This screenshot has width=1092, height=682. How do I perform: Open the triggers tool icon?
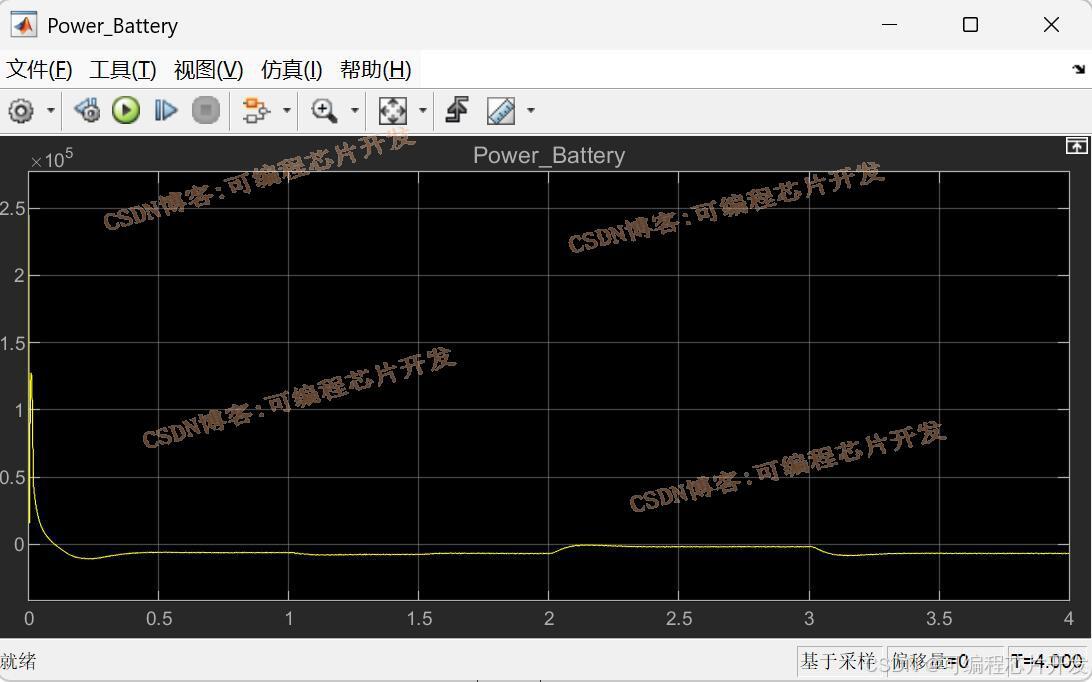[x=457, y=110]
